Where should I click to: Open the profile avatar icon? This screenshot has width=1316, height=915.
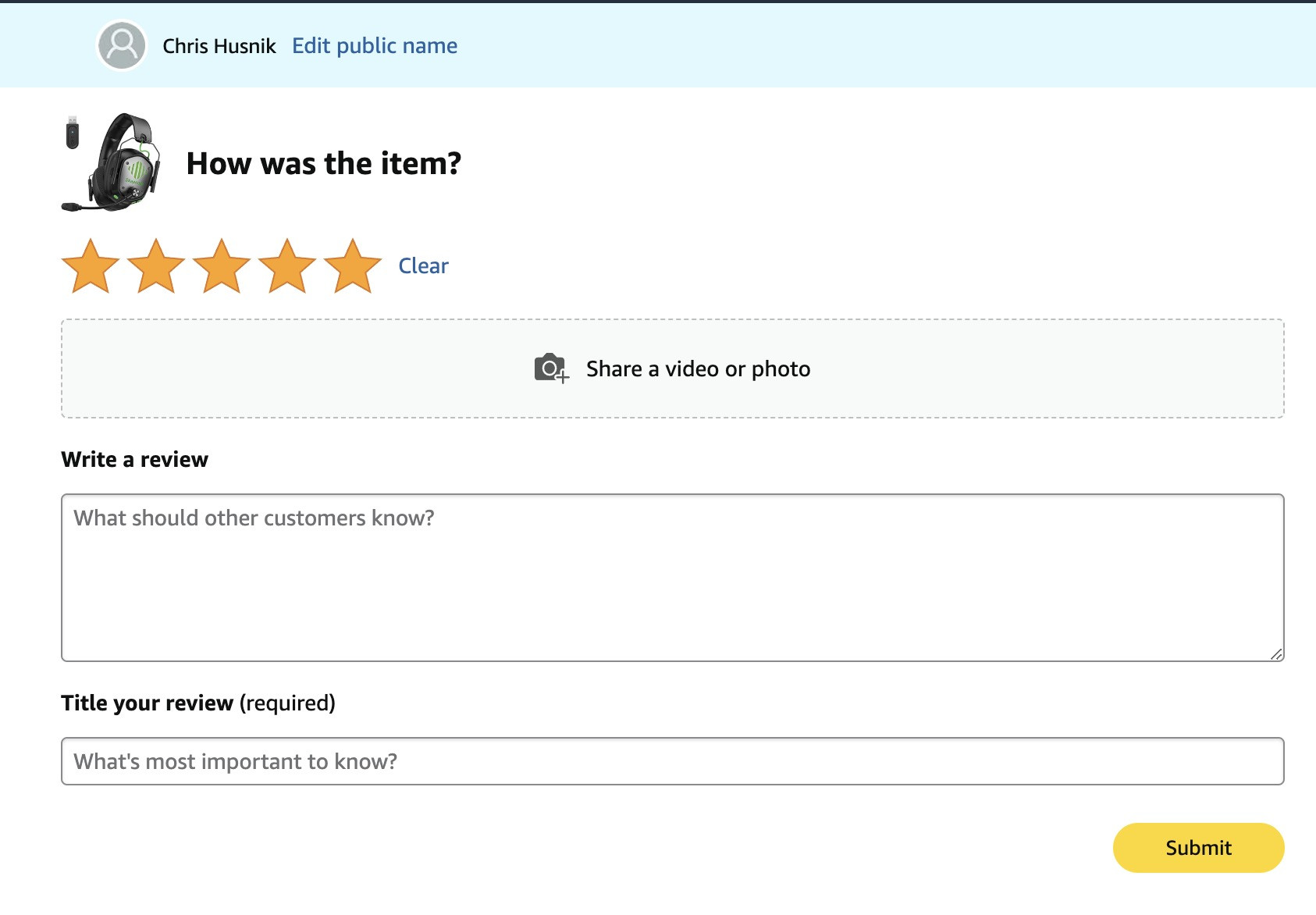(x=122, y=45)
